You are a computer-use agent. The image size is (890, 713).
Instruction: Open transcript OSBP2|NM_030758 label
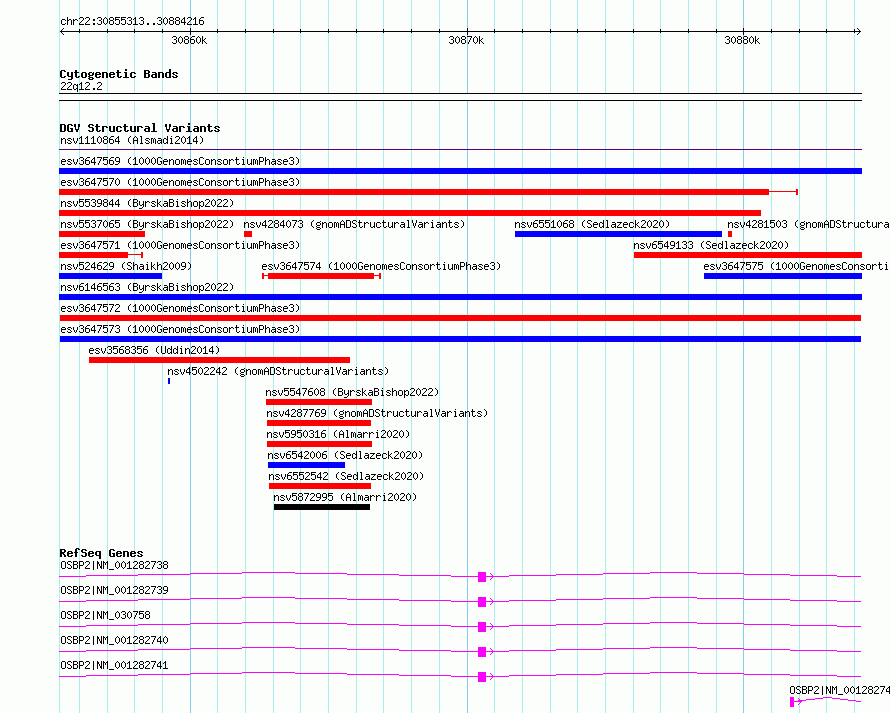pos(106,615)
